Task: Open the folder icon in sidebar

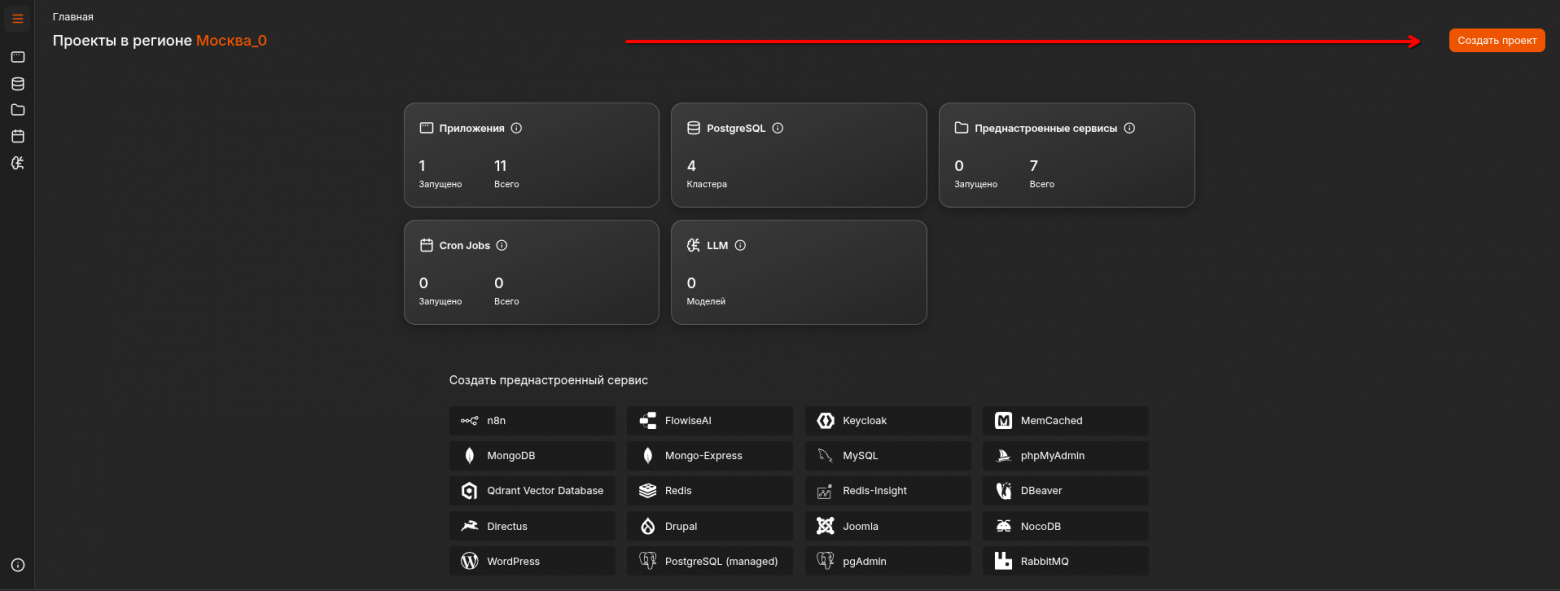Action: coord(17,110)
